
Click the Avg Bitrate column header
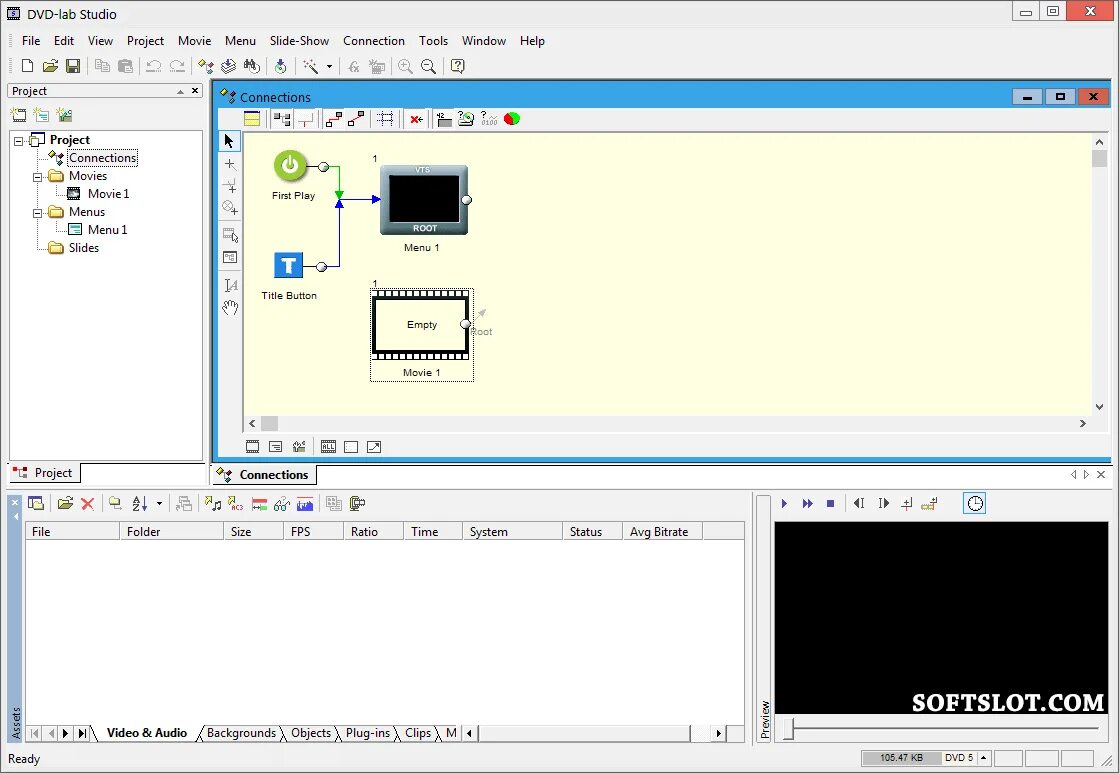pos(662,532)
